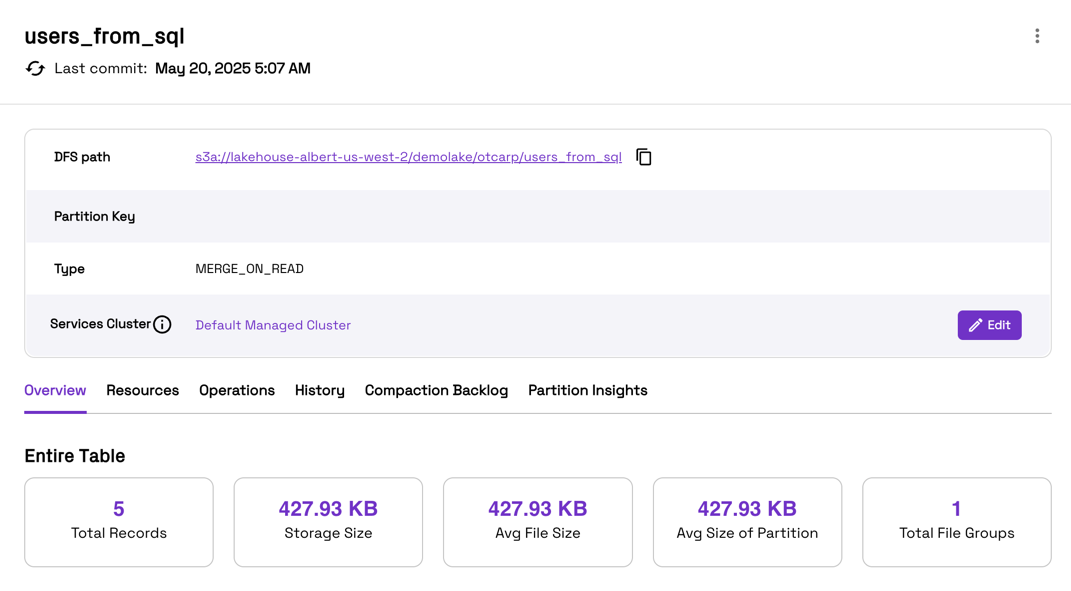
Task: Click the DFS path label
Action: 82,157
